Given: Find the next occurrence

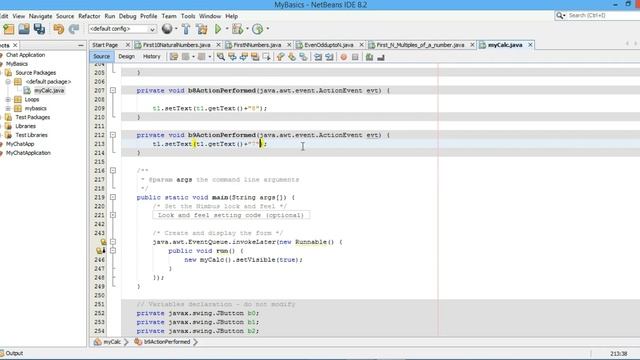Looking at the screenshot, I should pos(244,57).
